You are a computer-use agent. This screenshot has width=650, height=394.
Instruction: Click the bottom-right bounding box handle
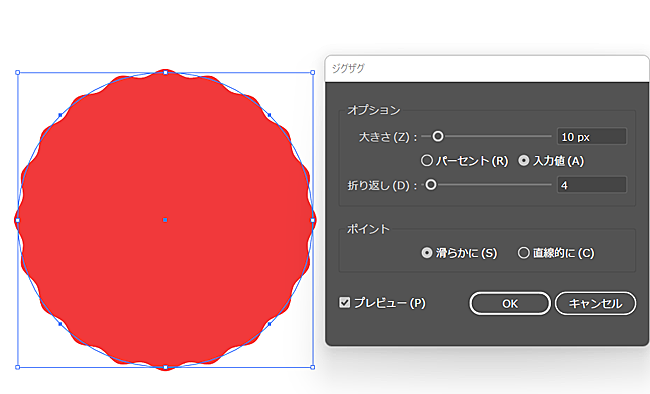[313, 367]
